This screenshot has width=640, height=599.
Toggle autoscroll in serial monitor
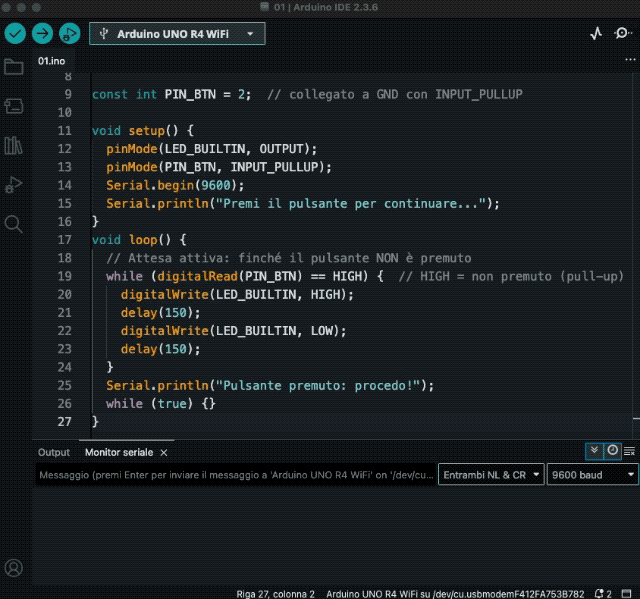pyautogui.click(x=594, y=451)
